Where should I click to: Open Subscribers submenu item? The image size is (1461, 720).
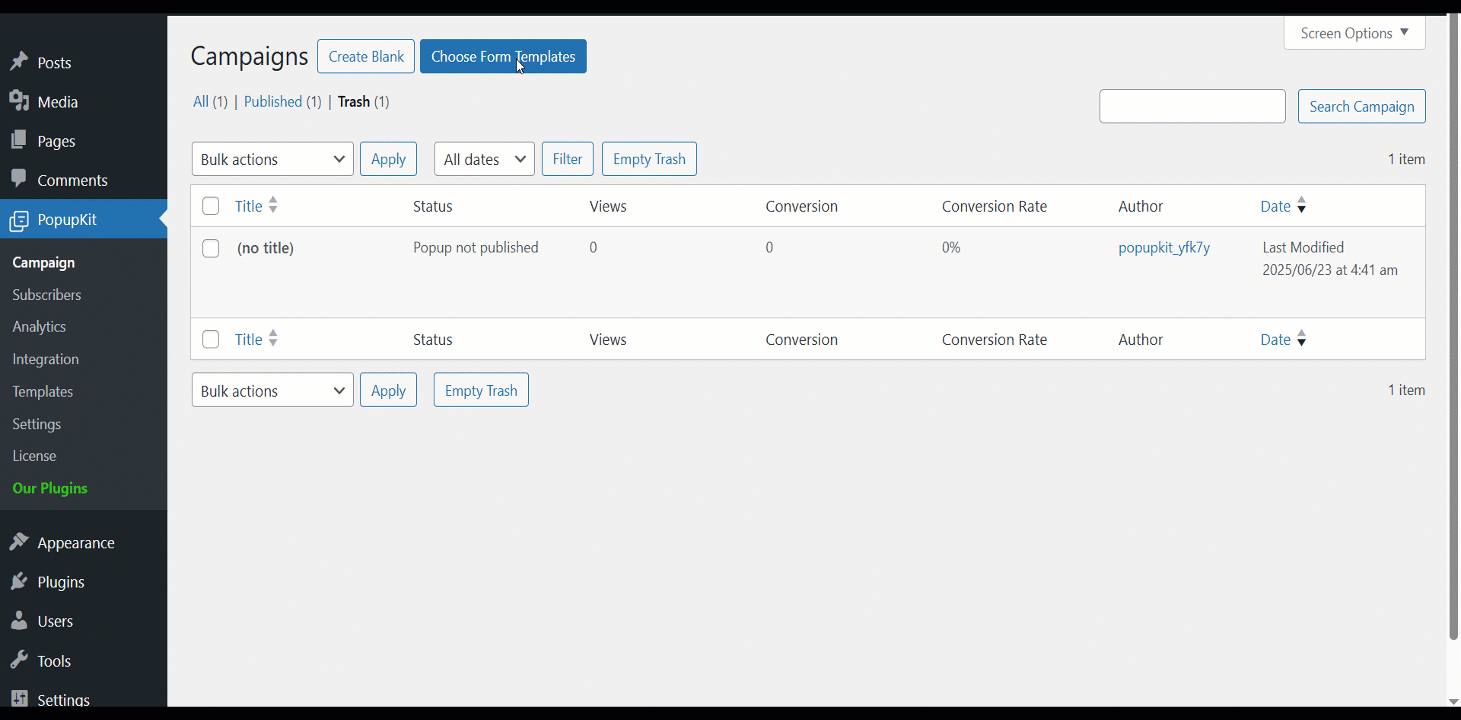[47, 295]
